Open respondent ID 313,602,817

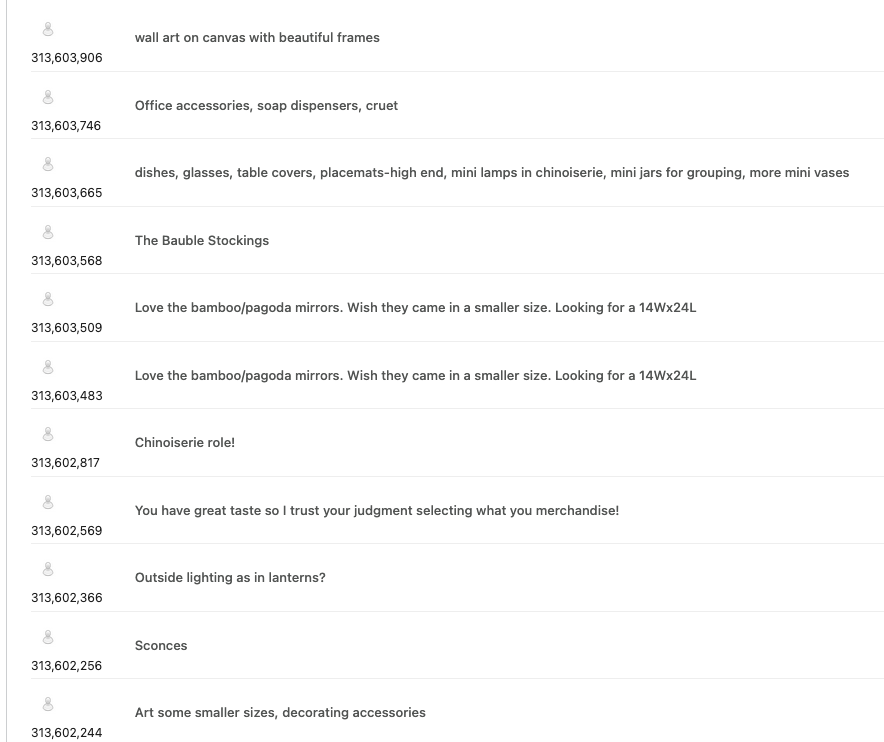coord(66,463)
